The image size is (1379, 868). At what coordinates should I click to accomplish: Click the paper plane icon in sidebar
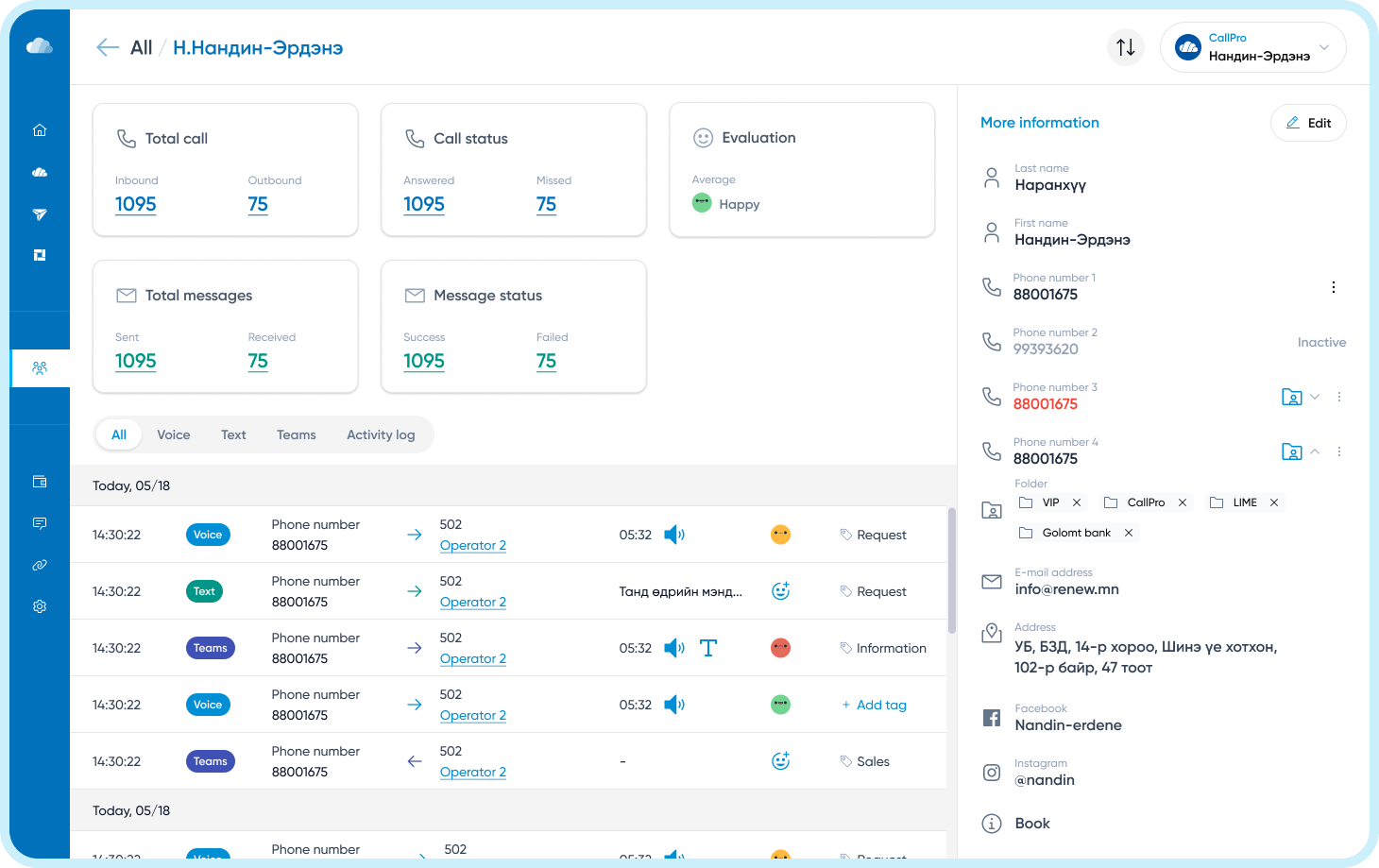(40, 214)
